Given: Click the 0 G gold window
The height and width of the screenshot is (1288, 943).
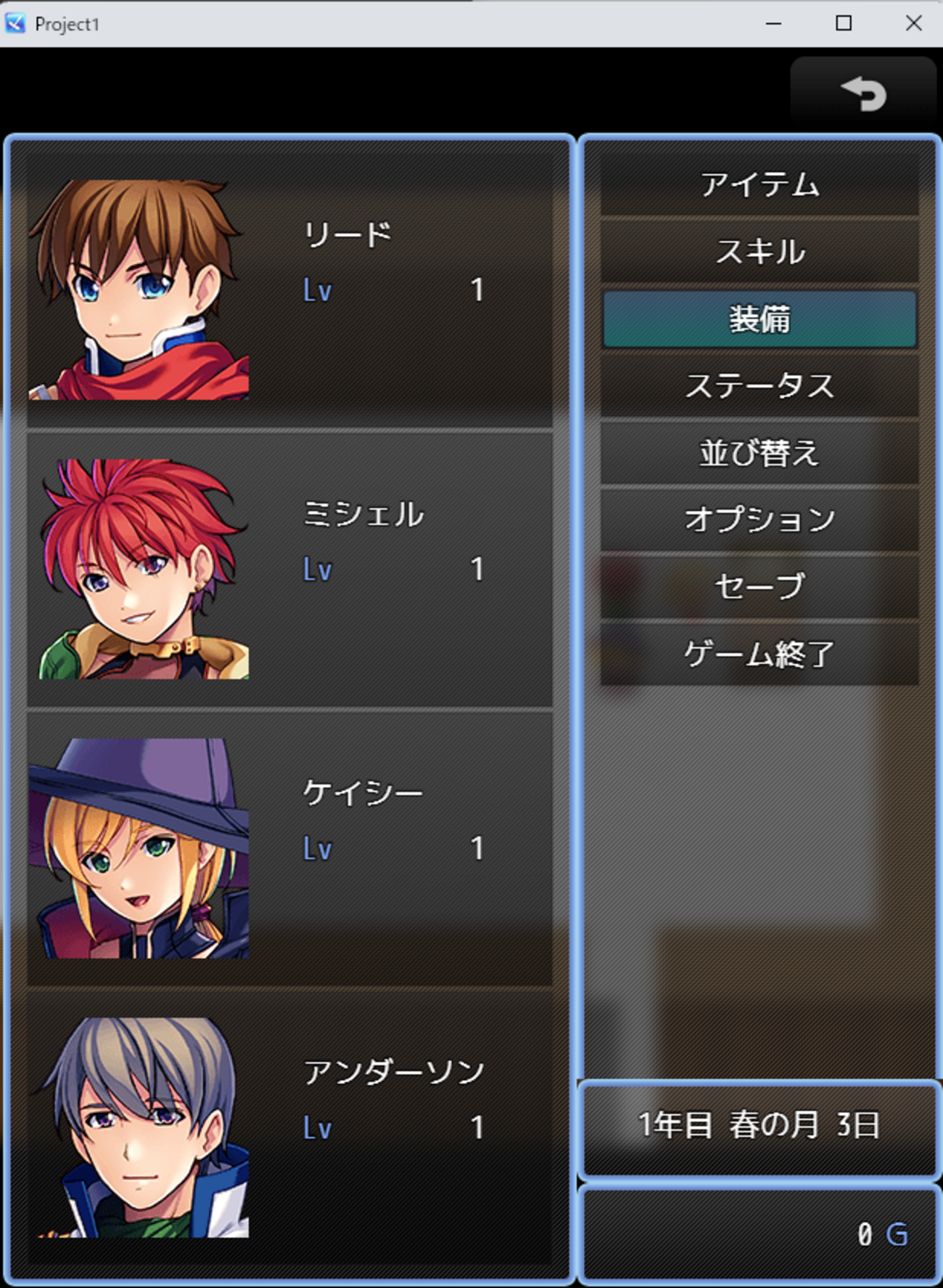Looking at the screenshot, I should click(759, 1234).
